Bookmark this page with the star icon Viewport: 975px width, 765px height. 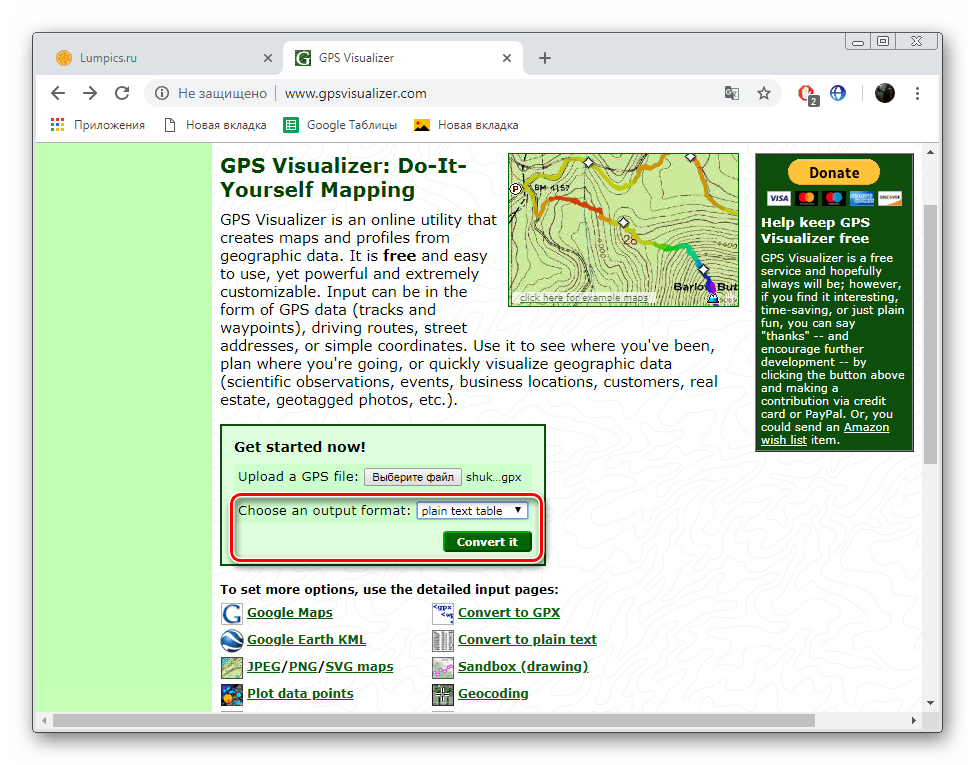click(x=764, y=93)
